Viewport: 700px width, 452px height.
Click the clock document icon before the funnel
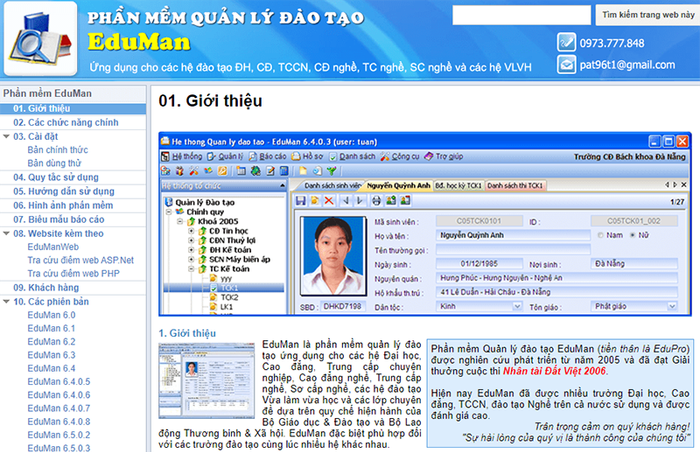point(317,171)
